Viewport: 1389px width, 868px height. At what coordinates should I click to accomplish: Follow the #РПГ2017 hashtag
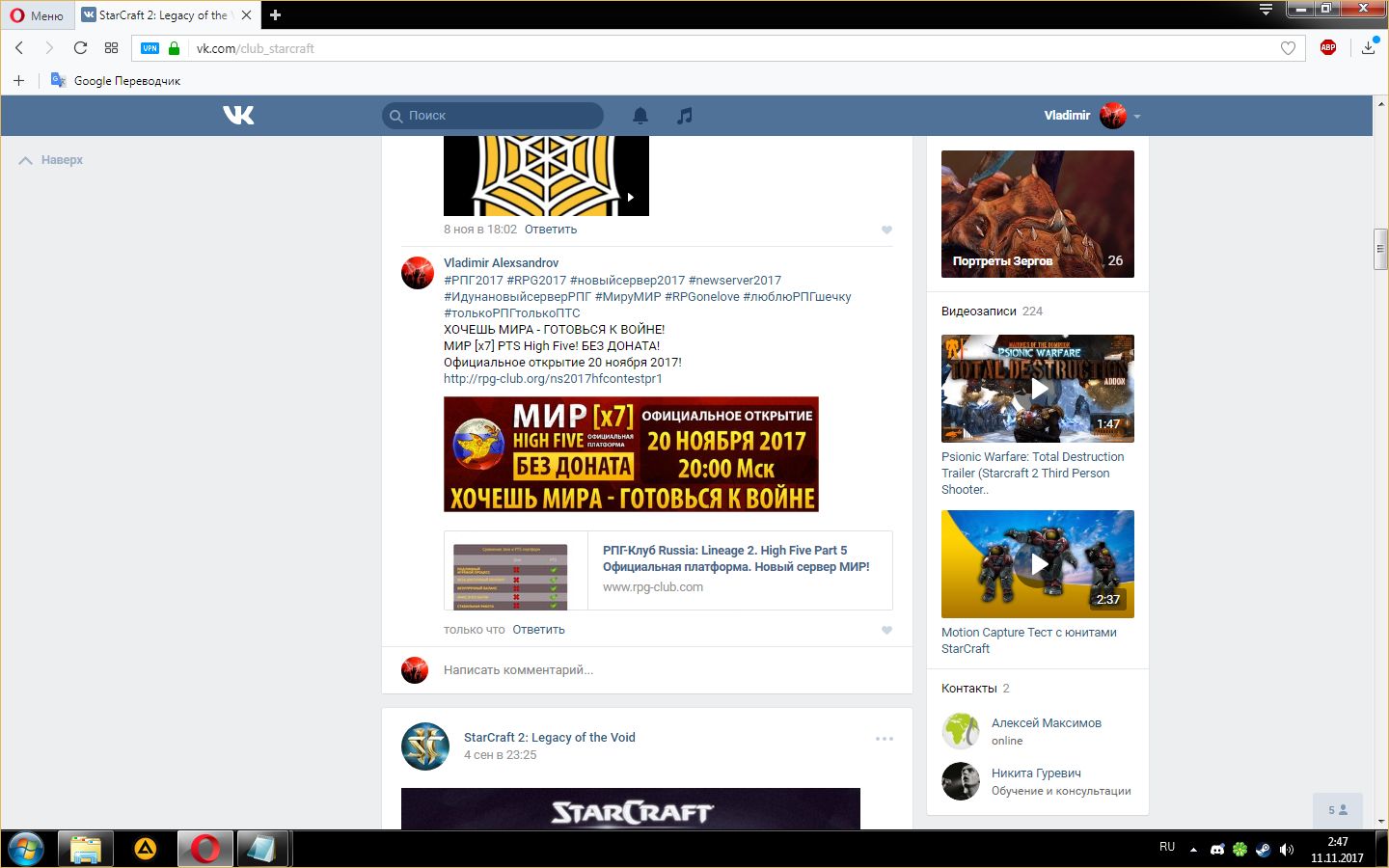474,280
